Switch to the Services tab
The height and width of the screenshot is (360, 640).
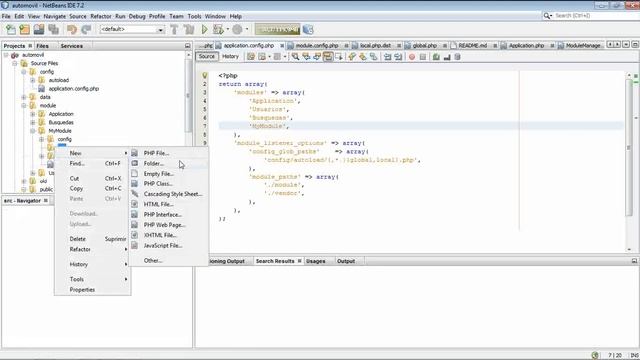71,46
